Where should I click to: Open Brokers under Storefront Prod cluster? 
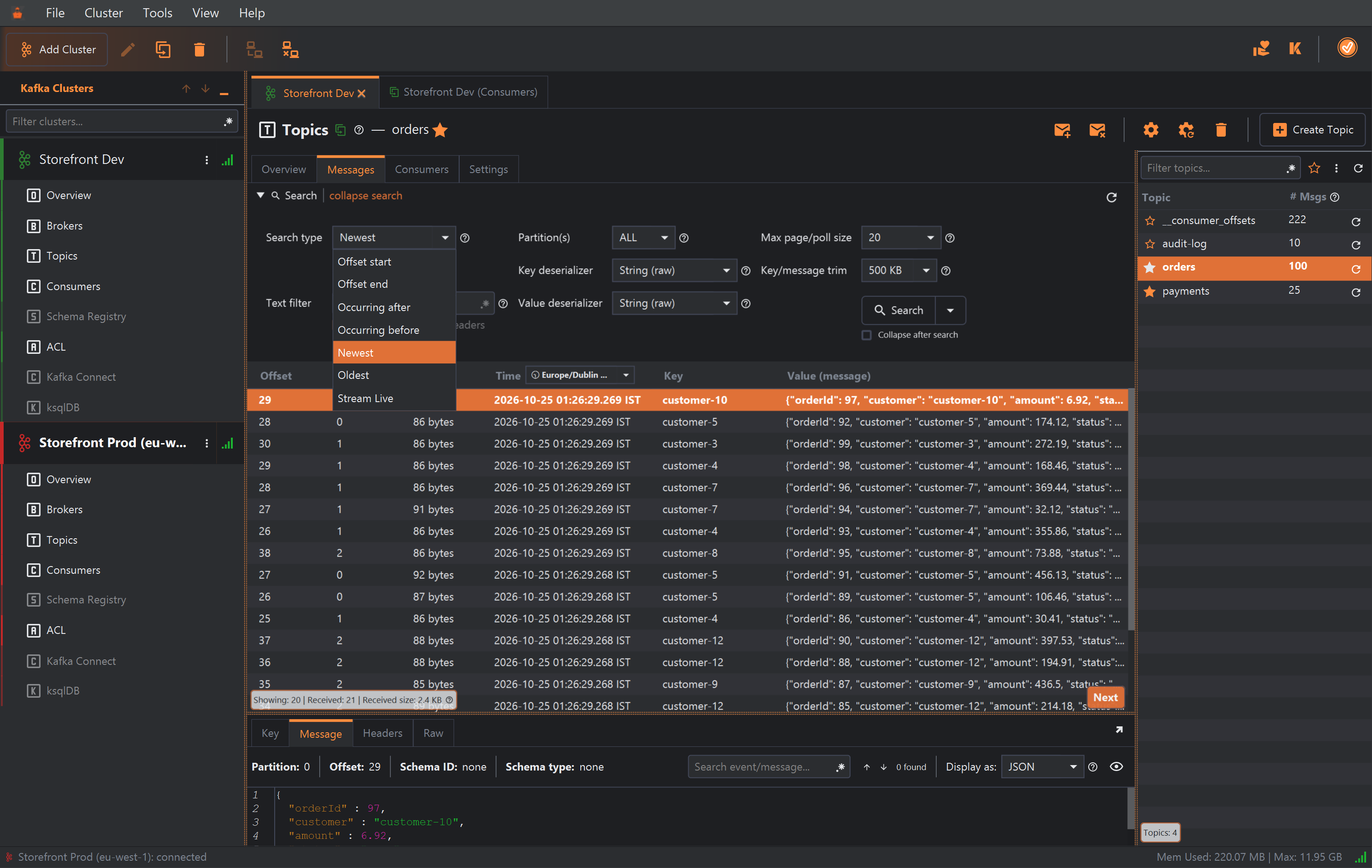click(x=64, y=509)
